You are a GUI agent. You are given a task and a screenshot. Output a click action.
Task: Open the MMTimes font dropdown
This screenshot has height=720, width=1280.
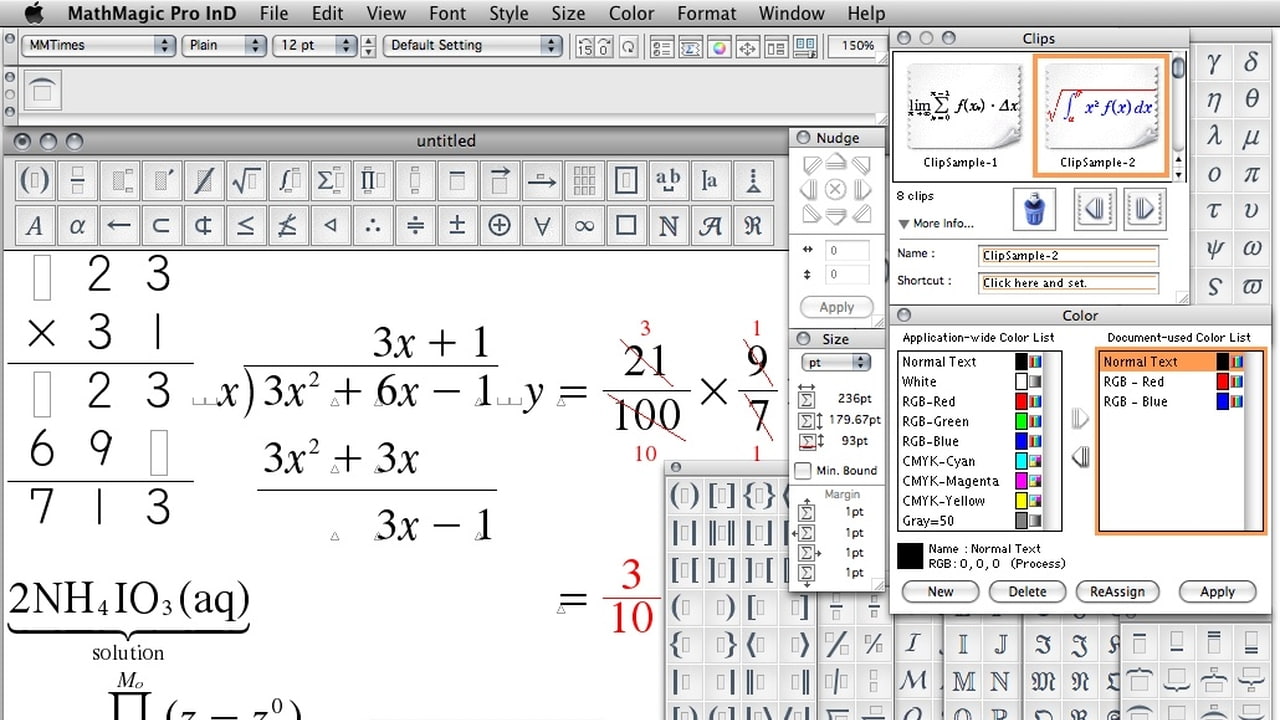pyautogui.click(x=99, y=45)
